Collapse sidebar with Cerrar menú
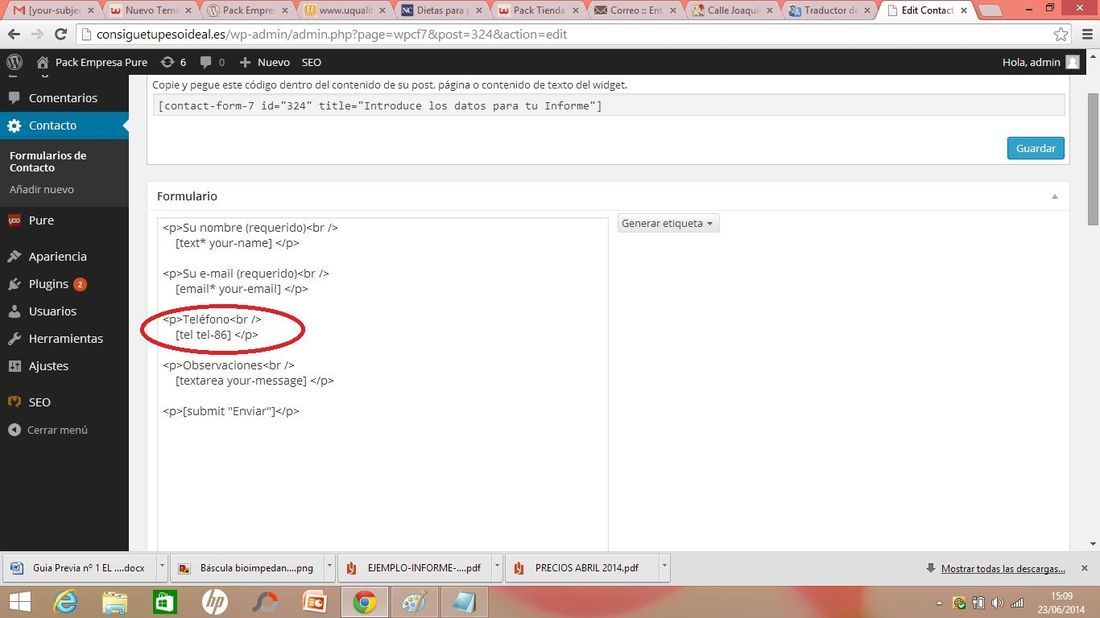 click(48, 430)
